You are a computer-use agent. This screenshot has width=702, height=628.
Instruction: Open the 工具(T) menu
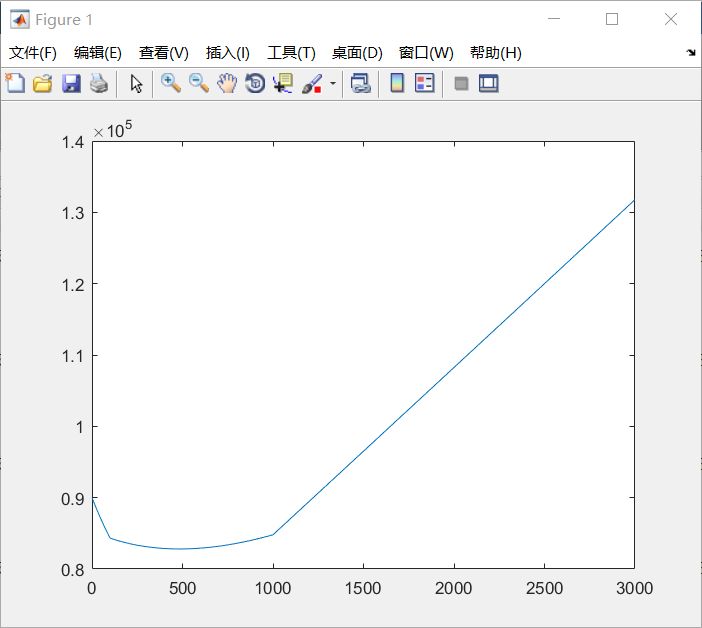tap(291, 53)
